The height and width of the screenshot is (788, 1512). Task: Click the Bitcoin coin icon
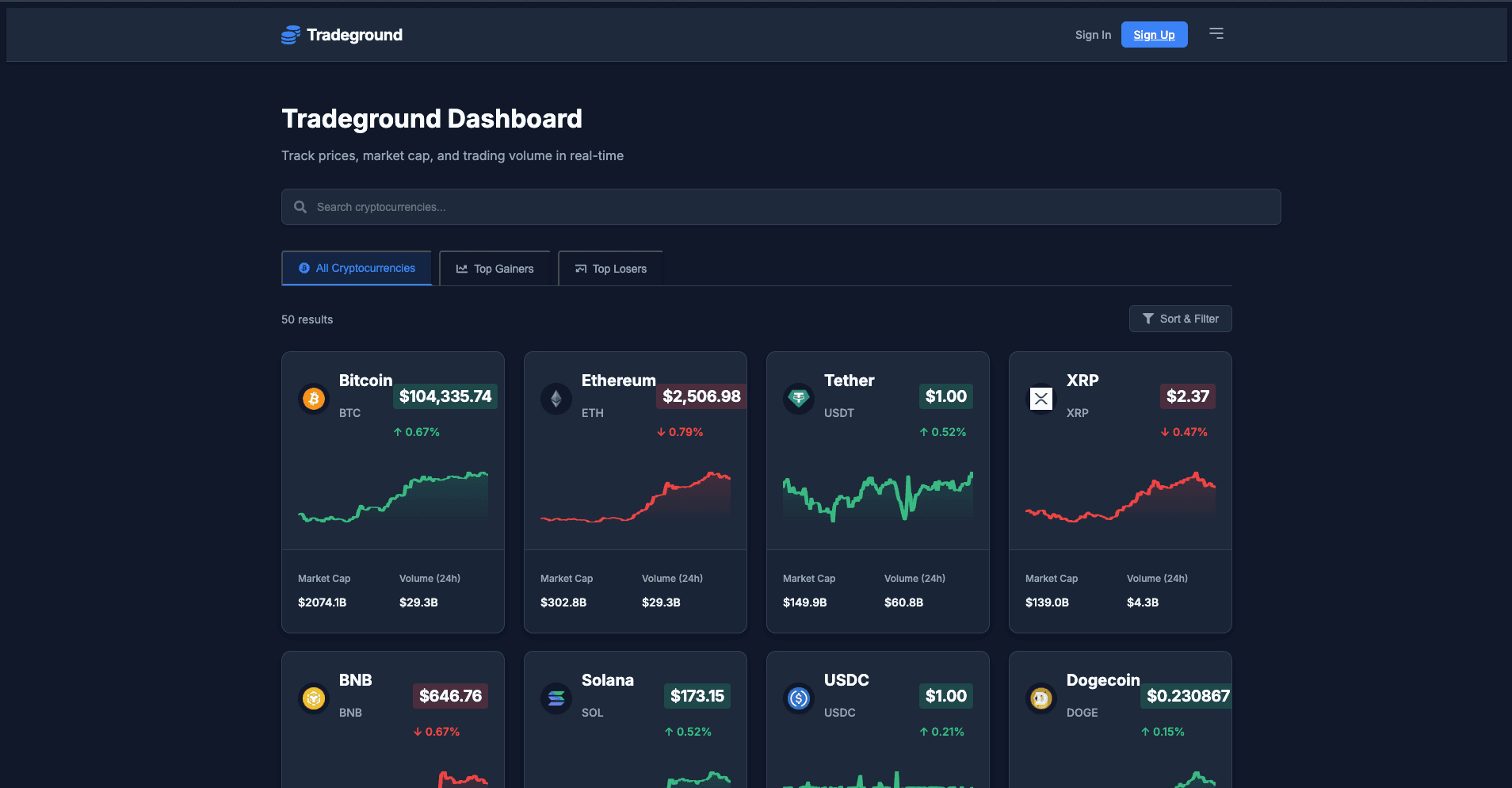[314, 398]
